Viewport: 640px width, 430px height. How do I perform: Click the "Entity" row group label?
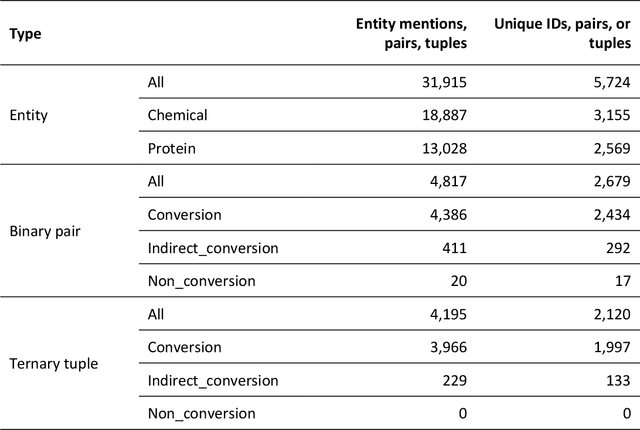coord(29,115)
